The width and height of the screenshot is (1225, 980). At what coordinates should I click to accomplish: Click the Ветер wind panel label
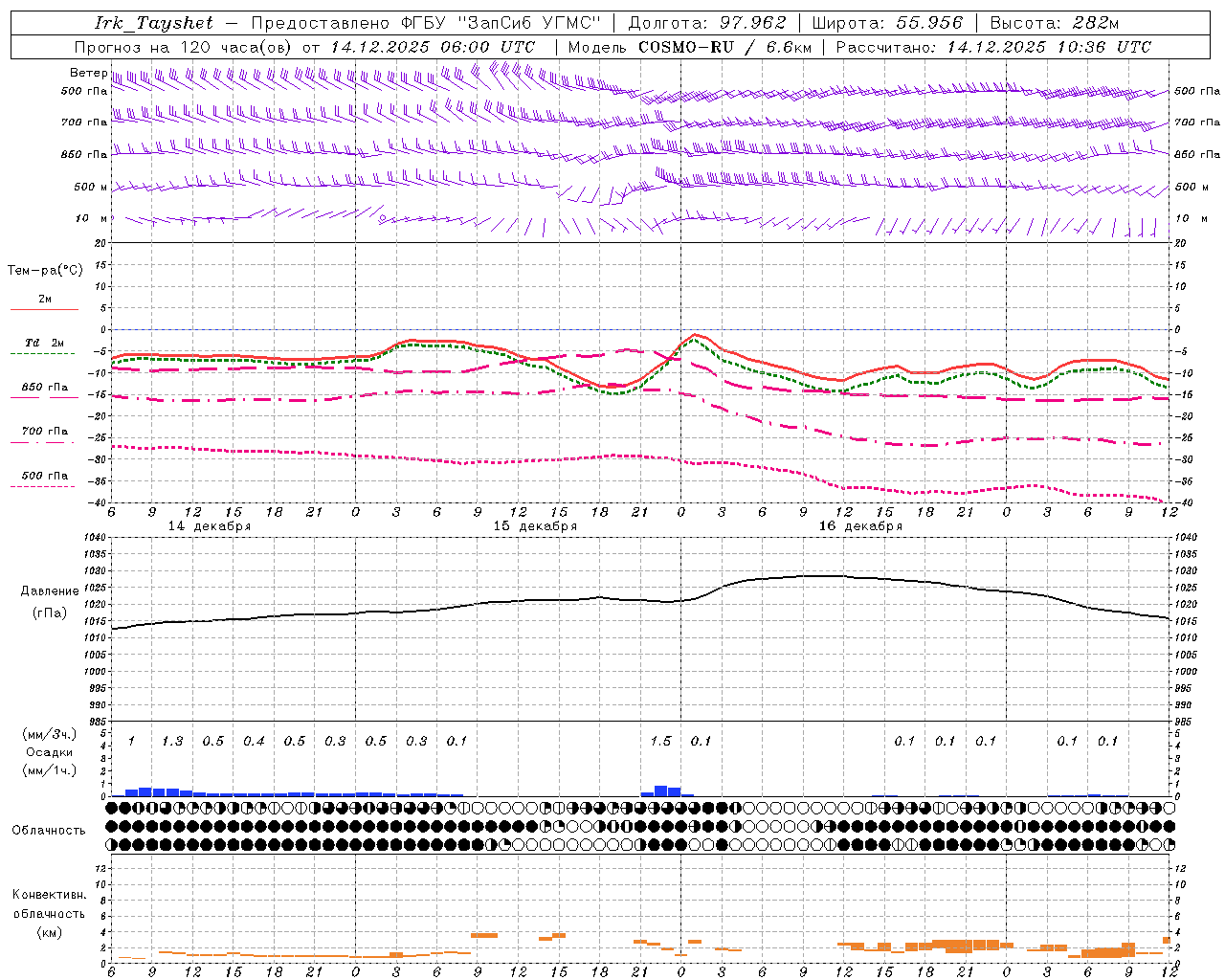point(88,73)
